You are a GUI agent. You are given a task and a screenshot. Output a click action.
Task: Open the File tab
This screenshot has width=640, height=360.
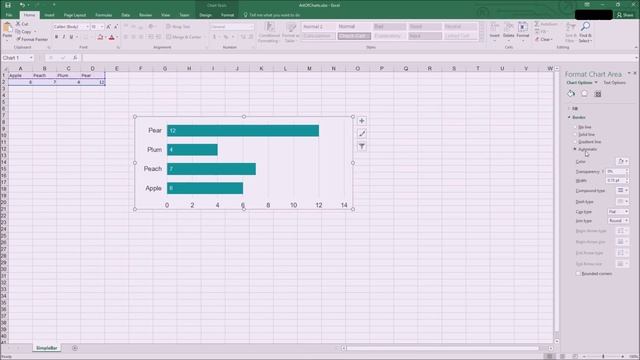[x=9, y=15]
